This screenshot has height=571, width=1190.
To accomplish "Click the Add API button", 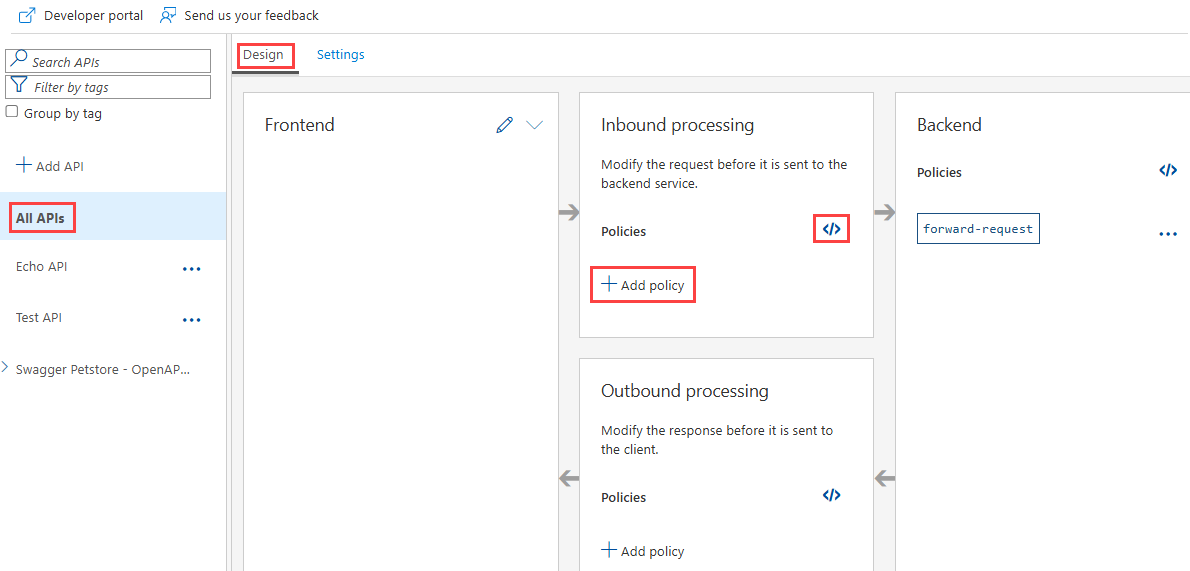I will click(50, 166).
